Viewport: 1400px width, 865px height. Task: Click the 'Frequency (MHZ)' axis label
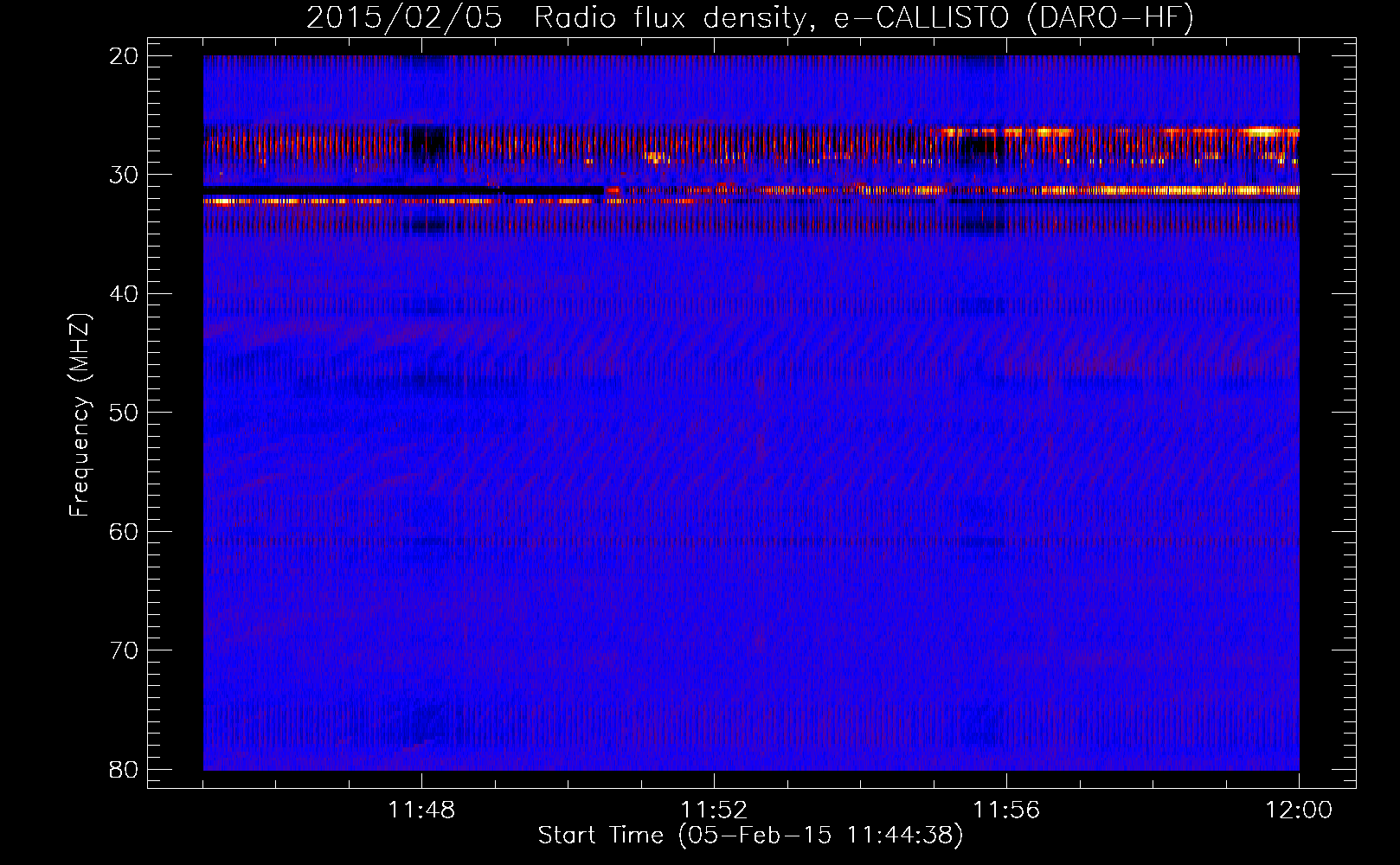coord(80,415)
